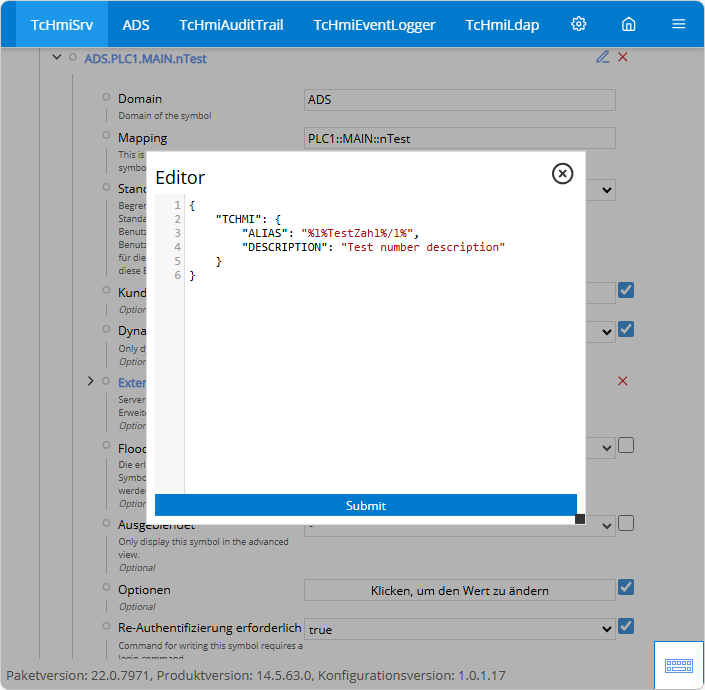The width and height of the screenshot is (705, 690).
Task: Click the ALIAS line in editor
Action: pos(330,233)
